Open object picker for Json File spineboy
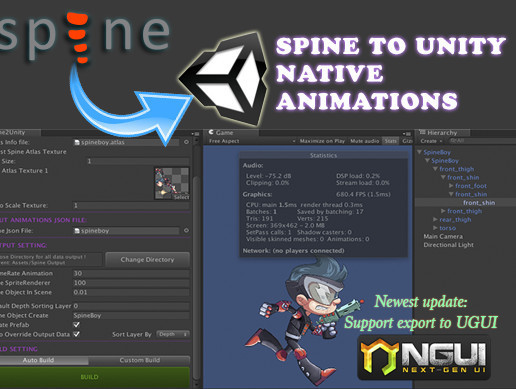This screenshot has height=389, width=516. (x=186, y=230)
